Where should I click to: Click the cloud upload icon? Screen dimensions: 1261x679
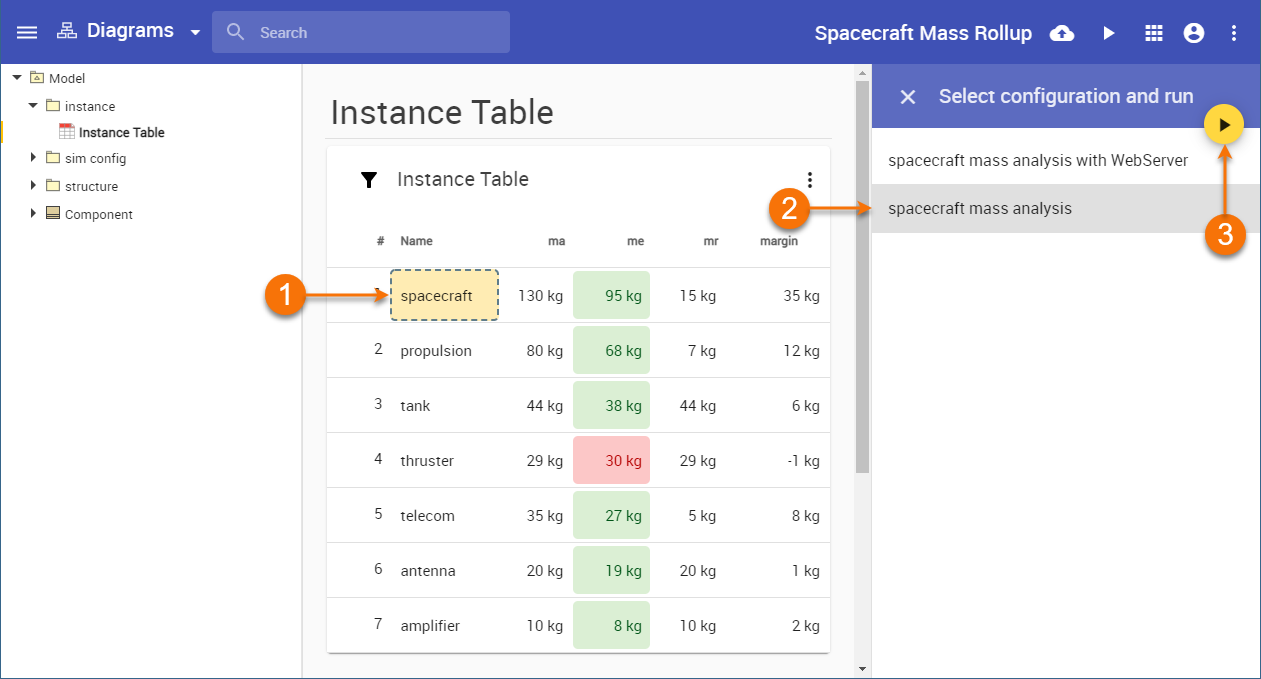pyautogui.click(x=1062, y=33)
